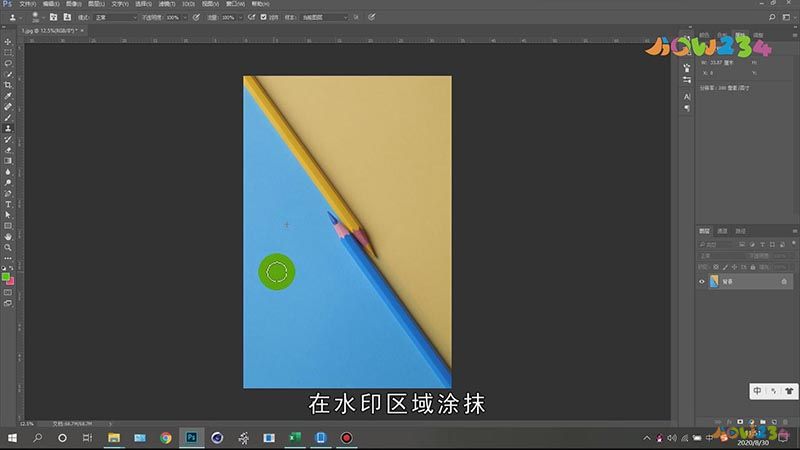This screenshot has width=800, height=450.
Task: Click the foreground green color swatch
Action: click(x=6, y=277)
